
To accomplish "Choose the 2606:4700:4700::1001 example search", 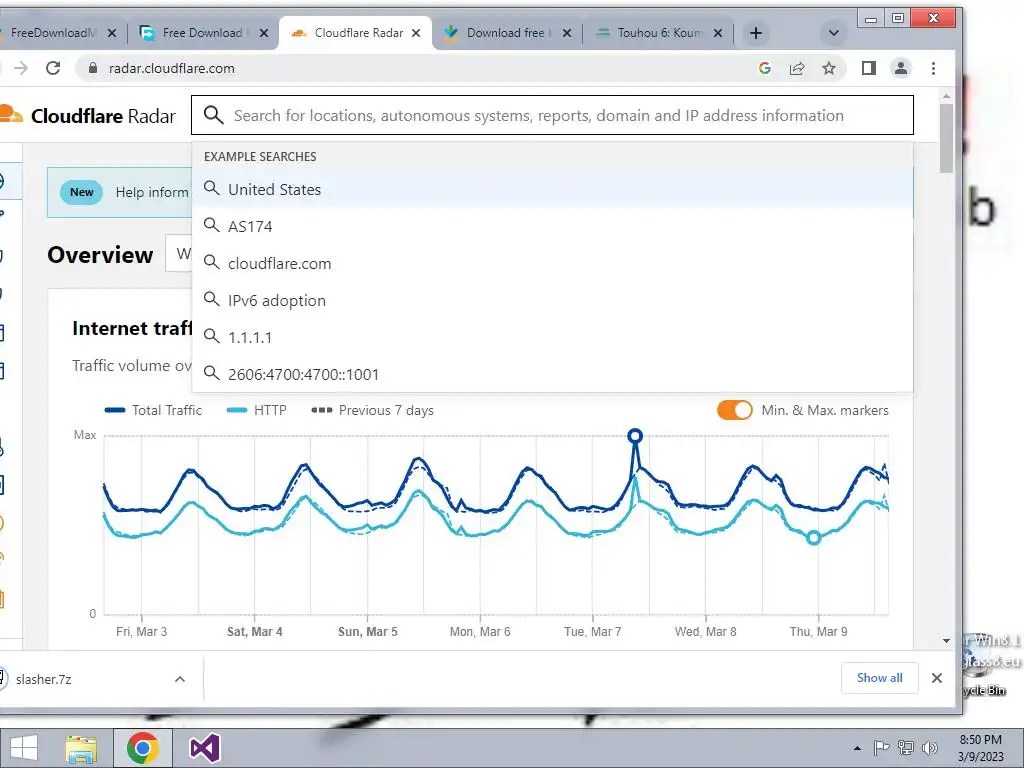I will (x=552, y=374).
